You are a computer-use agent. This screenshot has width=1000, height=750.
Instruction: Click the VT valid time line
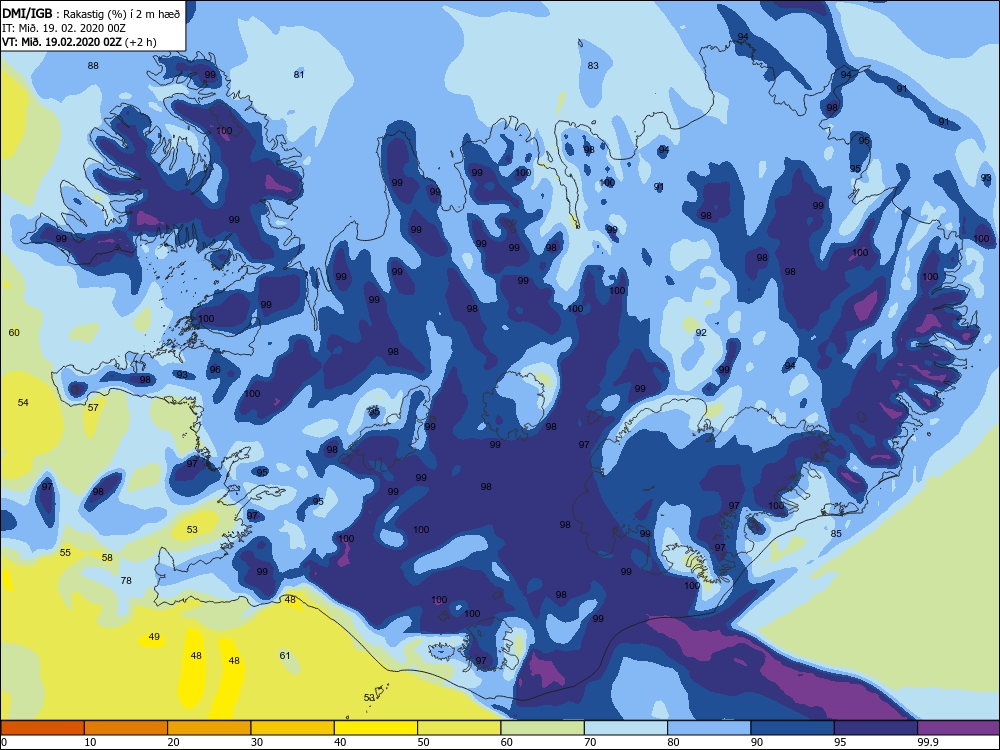(x=79, y=42)
